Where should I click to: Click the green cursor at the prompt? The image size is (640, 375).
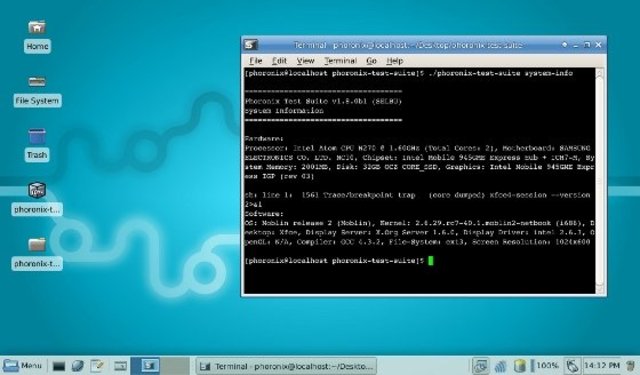tap(431, 260)
